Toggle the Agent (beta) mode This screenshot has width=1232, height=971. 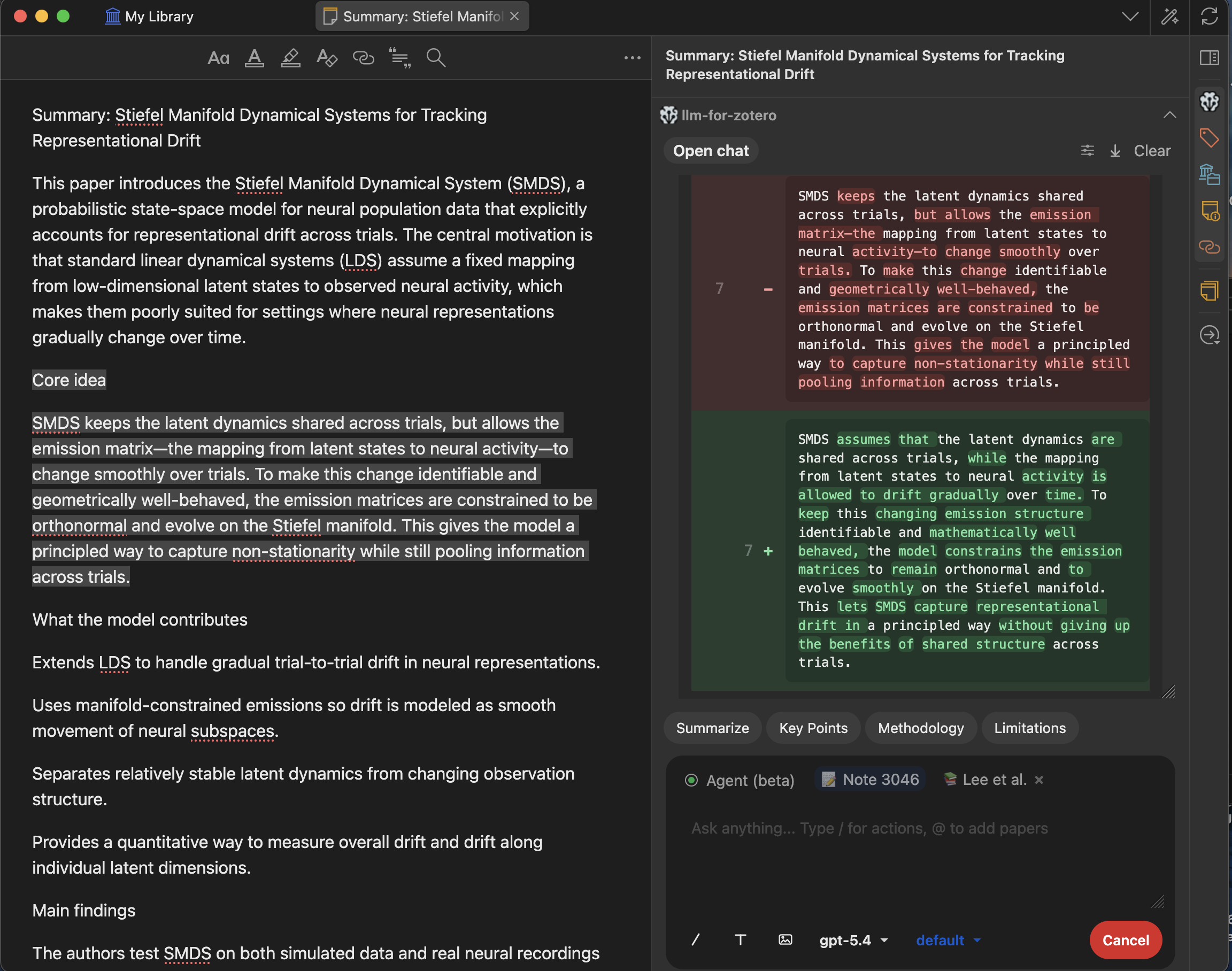740,780
